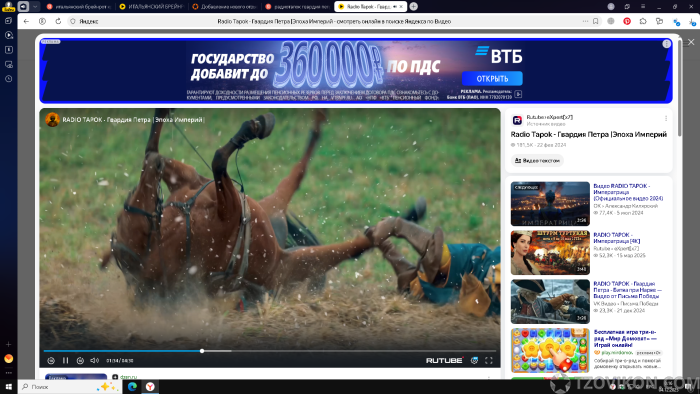Open the browser extensions puzzle icon
The width and height of the screenshot is (700, 394).
click(x=643, y=21)
